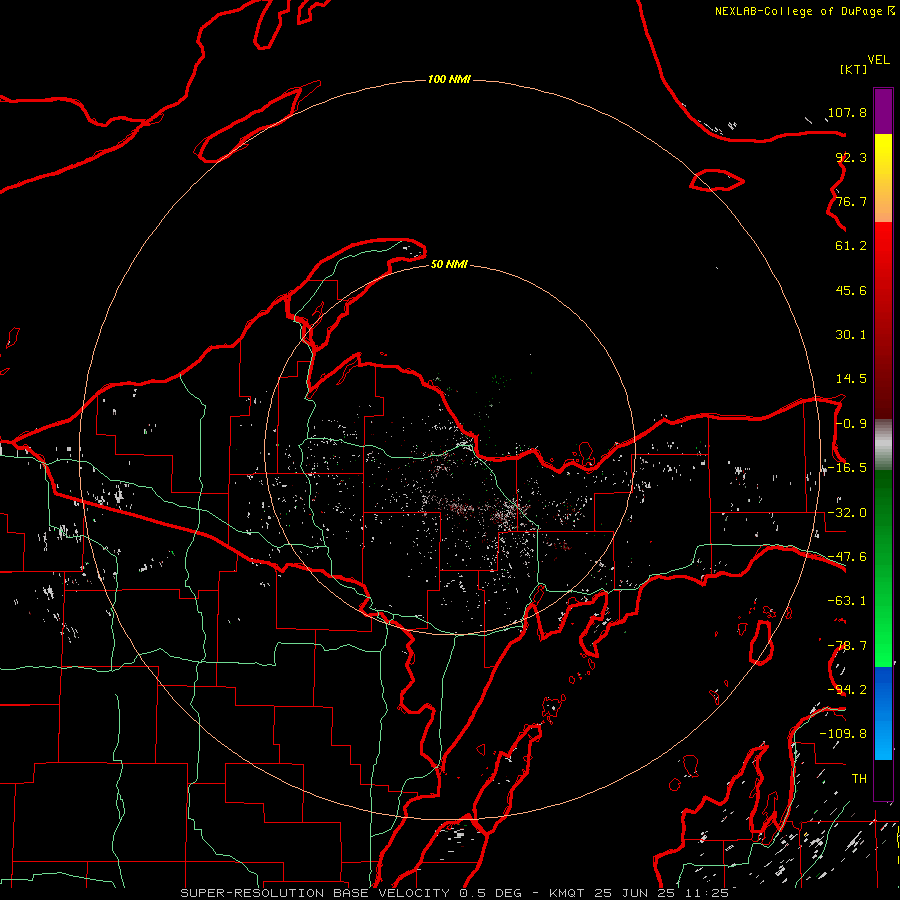
Task: Click the Super-Resolution Base Velocity caption text
Action: (x=455, y=893)
